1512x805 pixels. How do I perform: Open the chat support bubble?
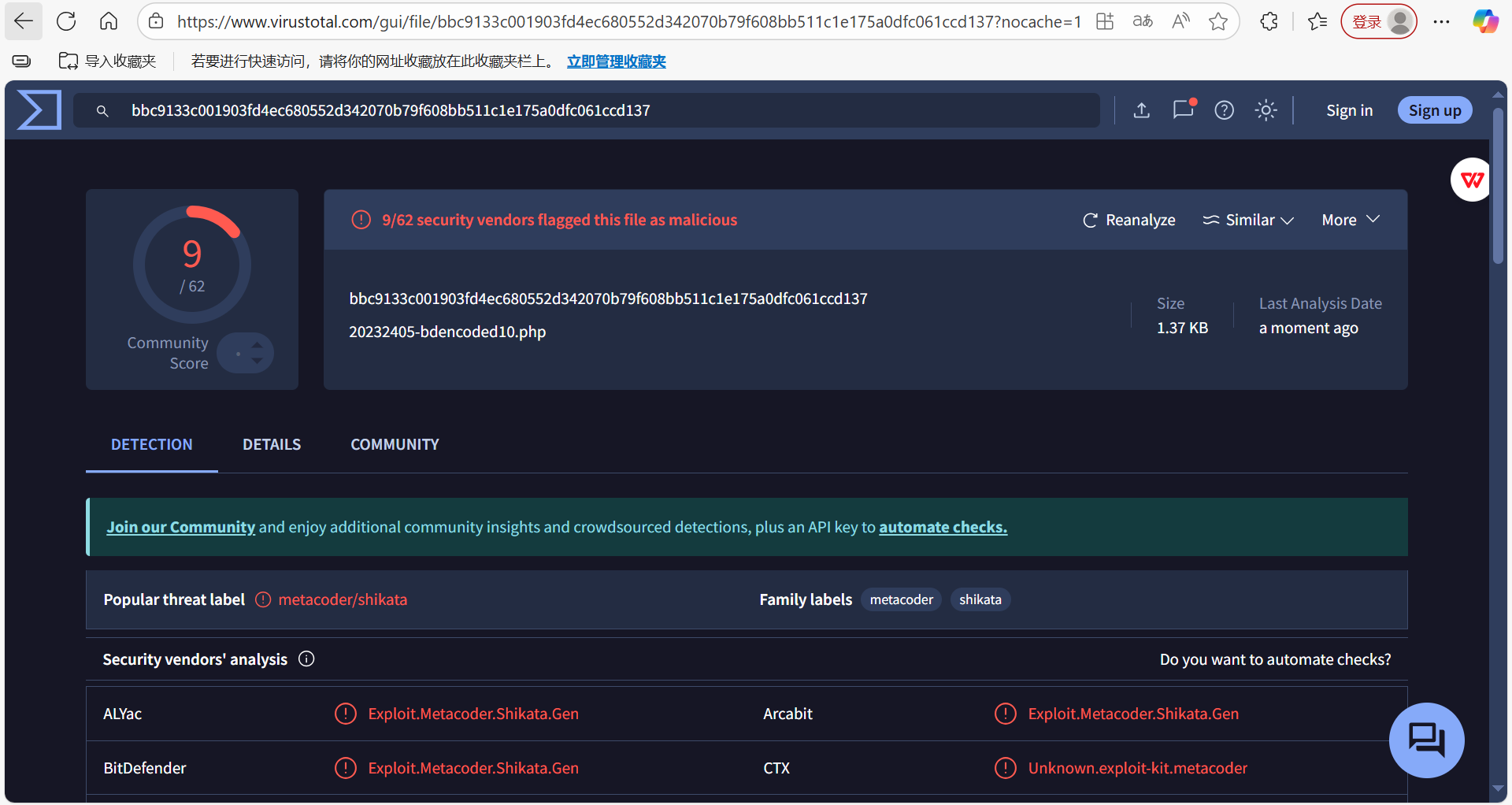(1426, 740)
